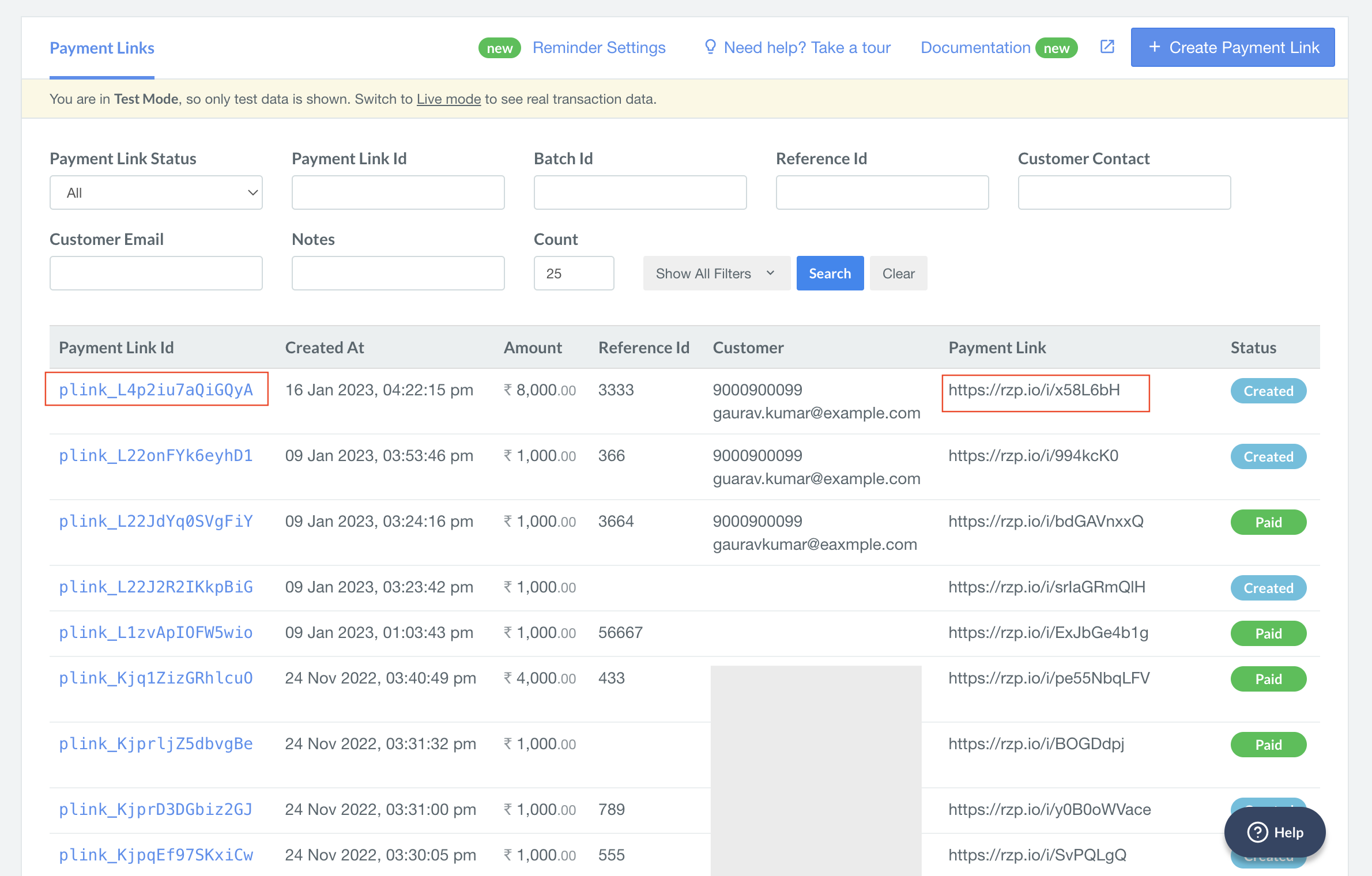Click URL https://rzp.io/i/BOGDdpj

click(1036, 743)
